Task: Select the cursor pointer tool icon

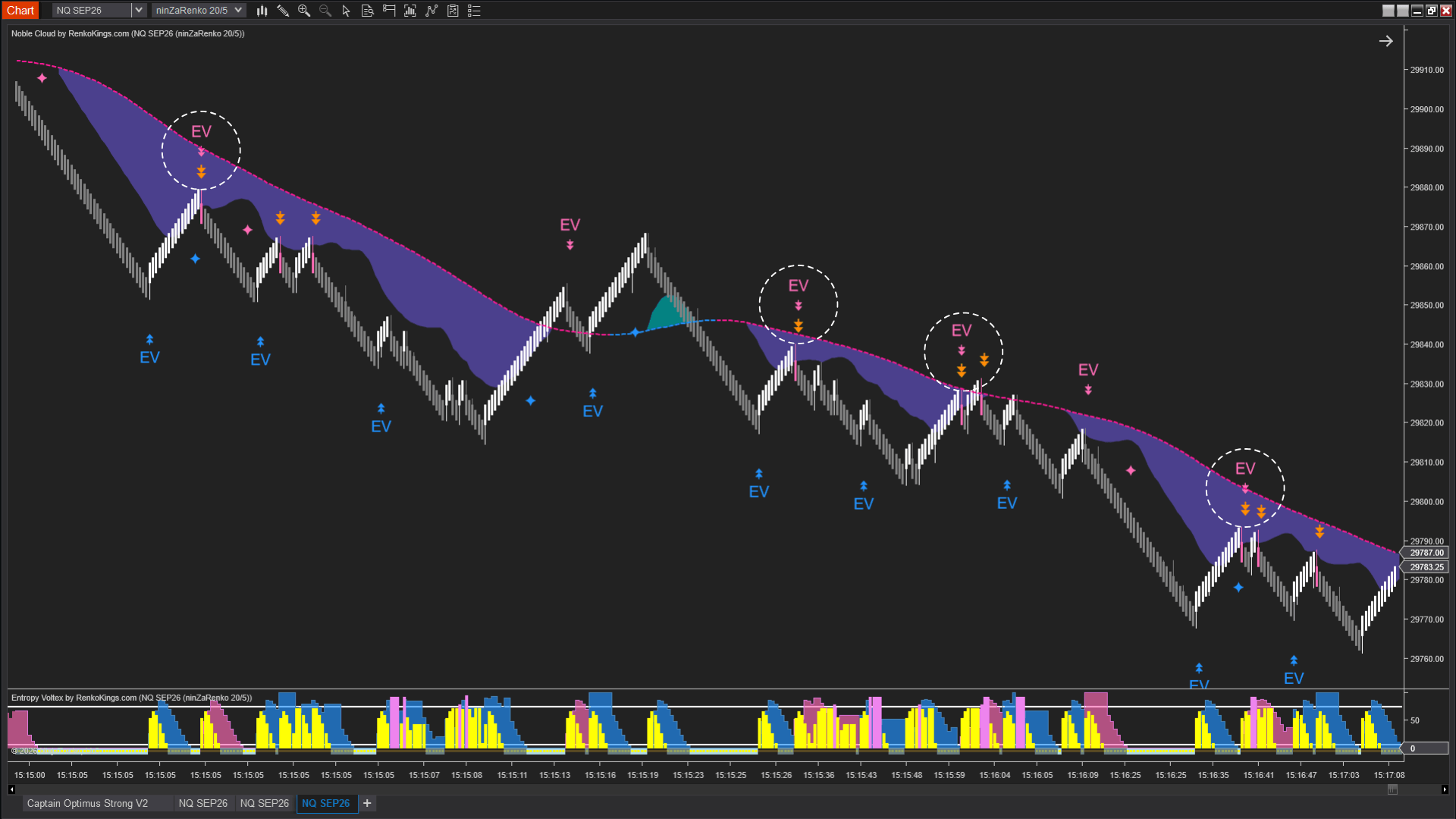Action: pos(347,11)
